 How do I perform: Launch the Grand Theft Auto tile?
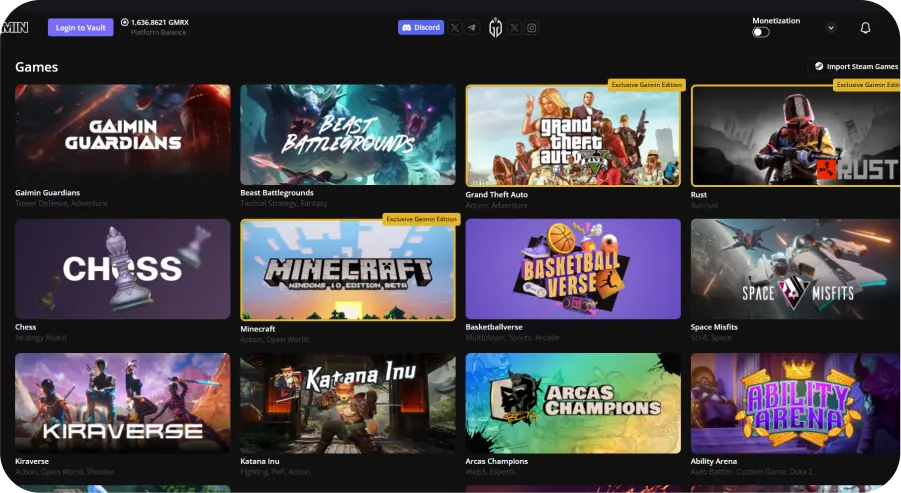[x=573, y=136]
